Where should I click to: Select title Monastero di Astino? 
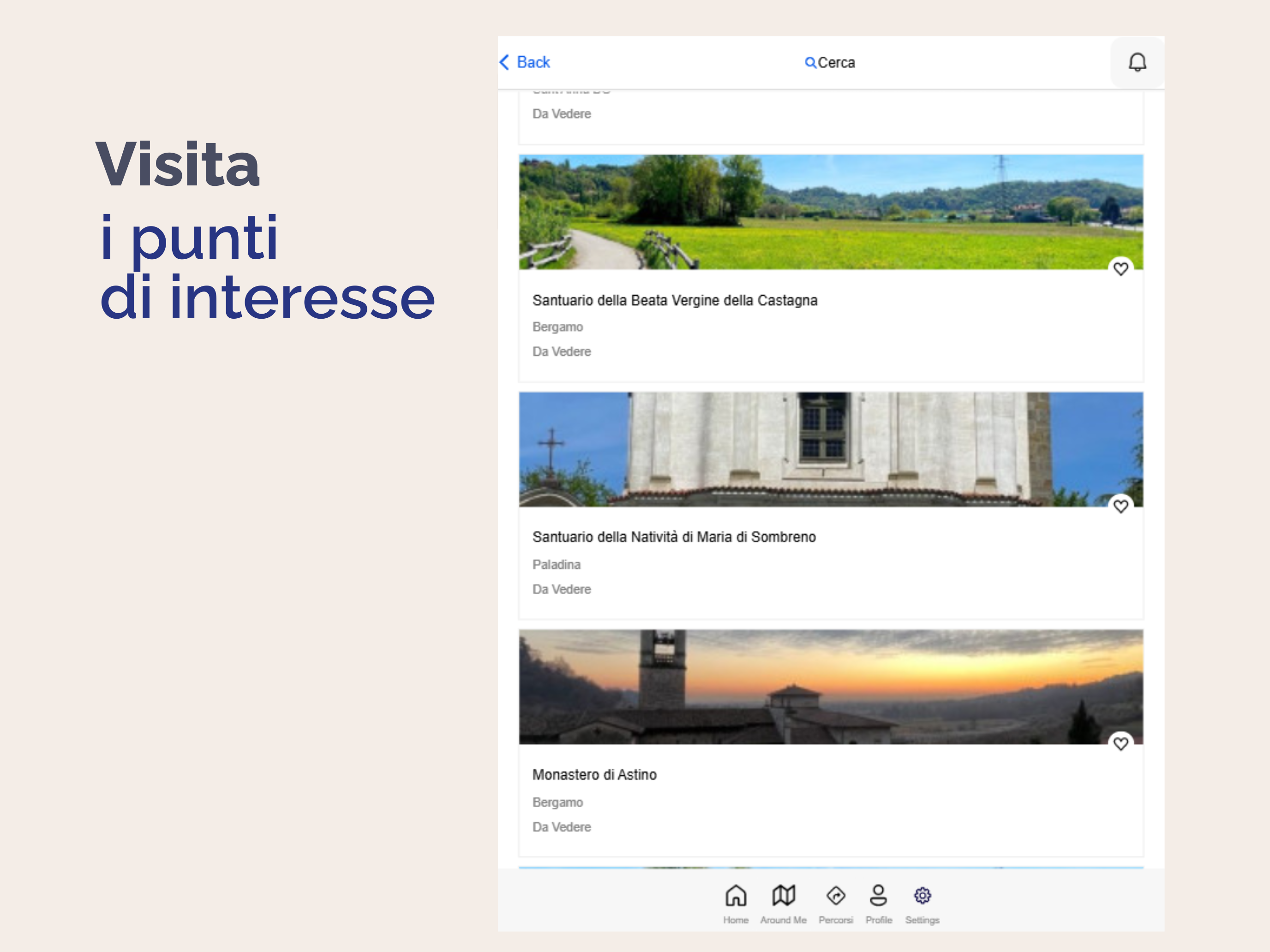(594, 775)
